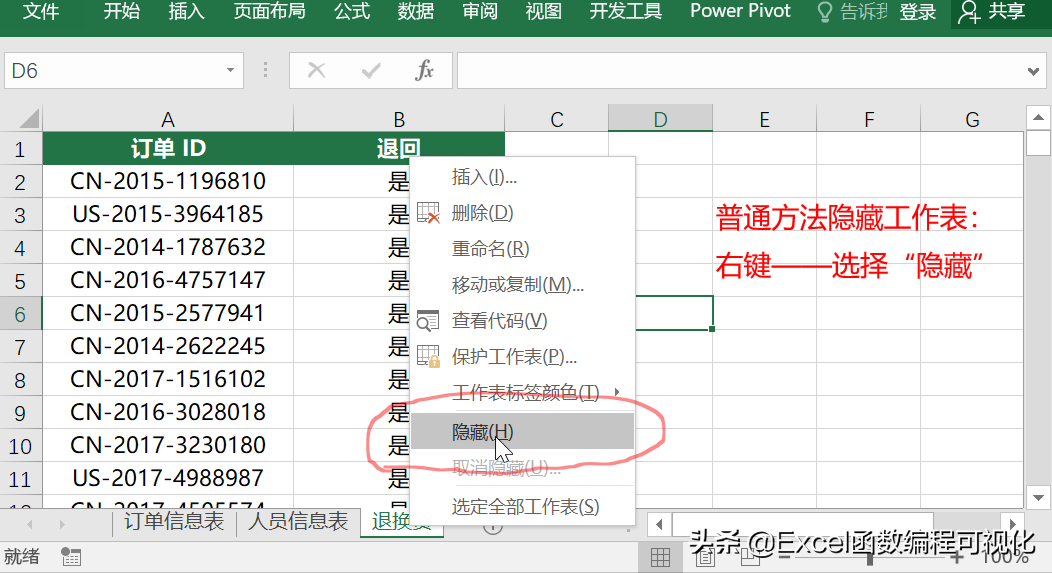Click cell CN-2017-1516102
This screenshot has width=1052, height=573.
tap(168, 379)
